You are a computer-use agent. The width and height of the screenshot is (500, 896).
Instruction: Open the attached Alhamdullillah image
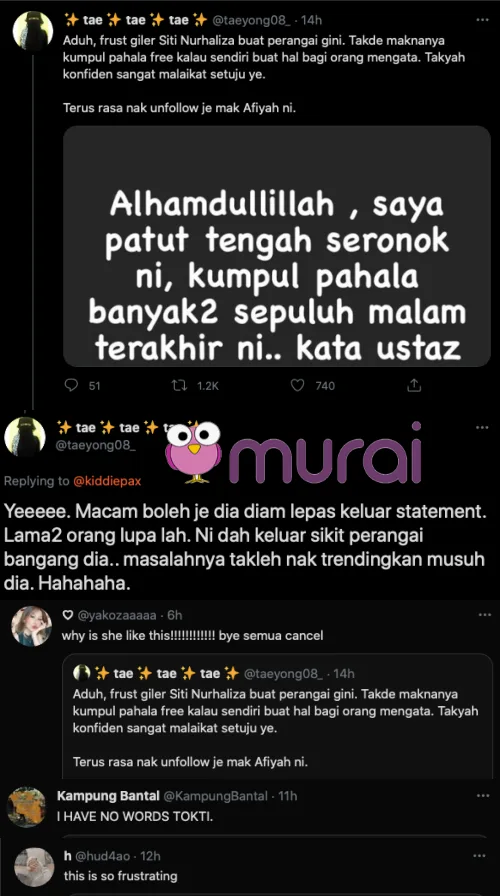[277, 246]
